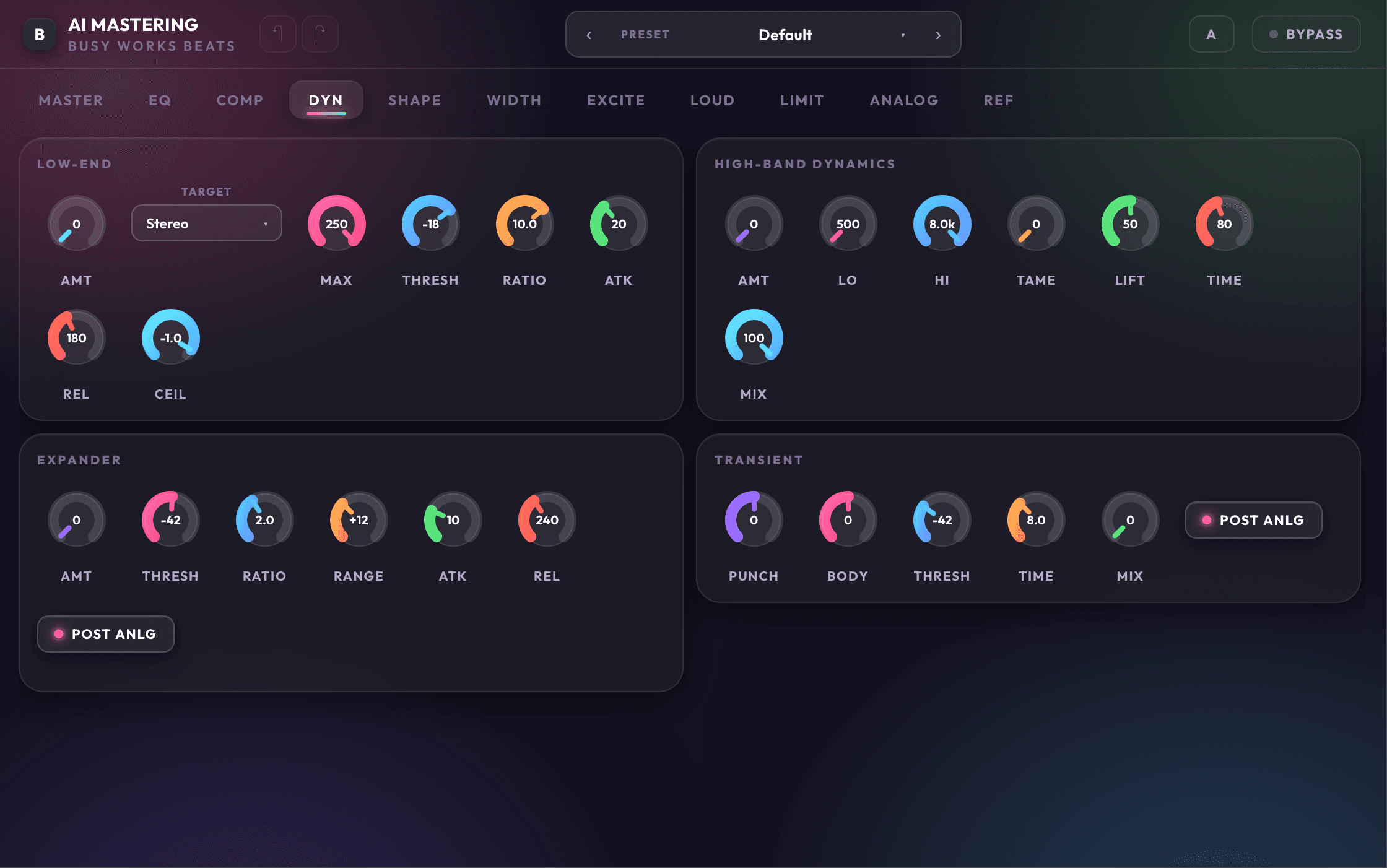Screen dimensions: 1387x868
Task: Go to previous preset arrow
Action: (x=589, y=35)
